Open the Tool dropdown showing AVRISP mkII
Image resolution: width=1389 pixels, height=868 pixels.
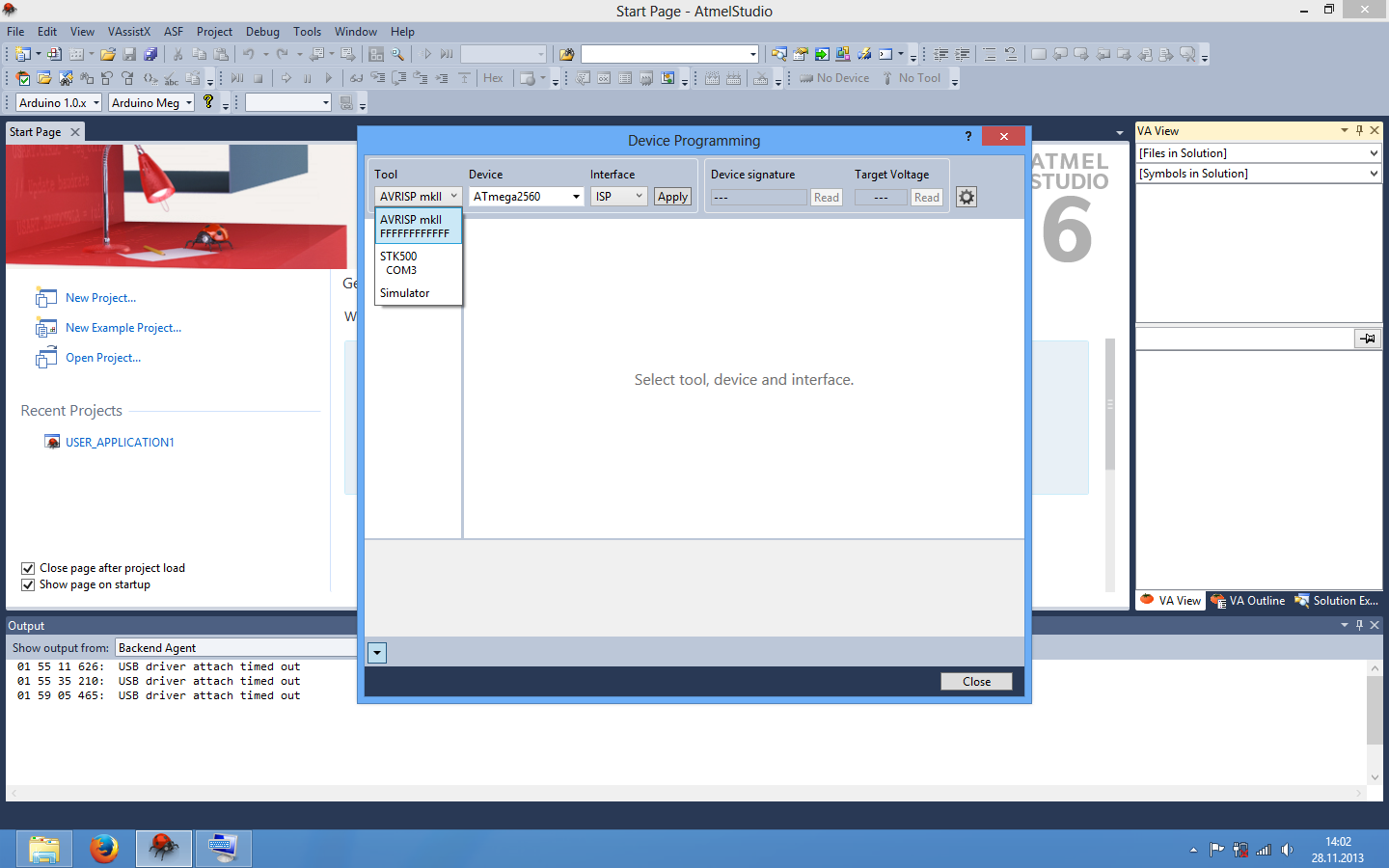click(x=419, y=196)
